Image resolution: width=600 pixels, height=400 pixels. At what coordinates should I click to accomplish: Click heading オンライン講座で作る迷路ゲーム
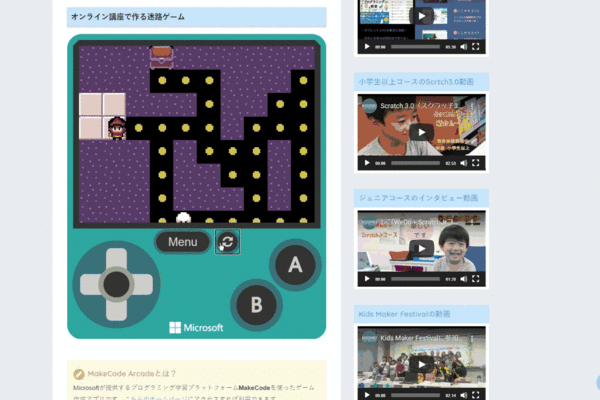tap(128, 17)
